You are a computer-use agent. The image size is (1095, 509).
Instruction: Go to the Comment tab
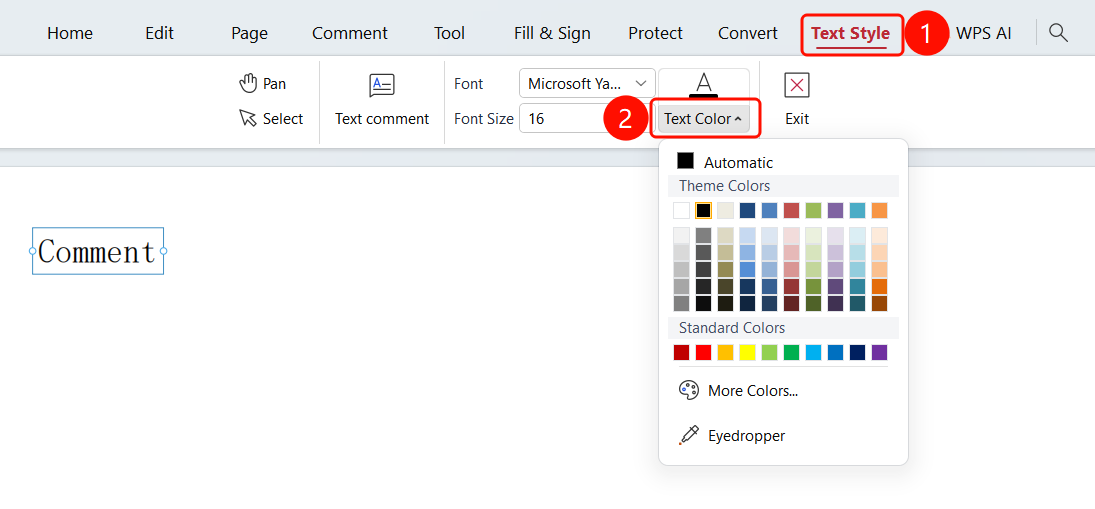[350, 33]
